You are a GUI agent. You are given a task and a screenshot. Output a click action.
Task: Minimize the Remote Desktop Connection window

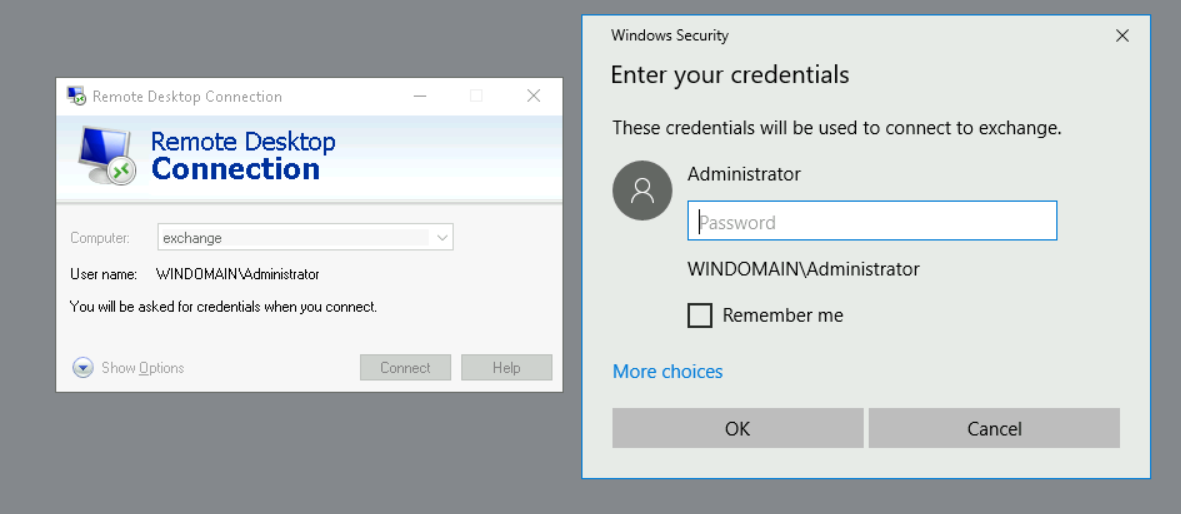pyautogui.click(x=420, y=96)
